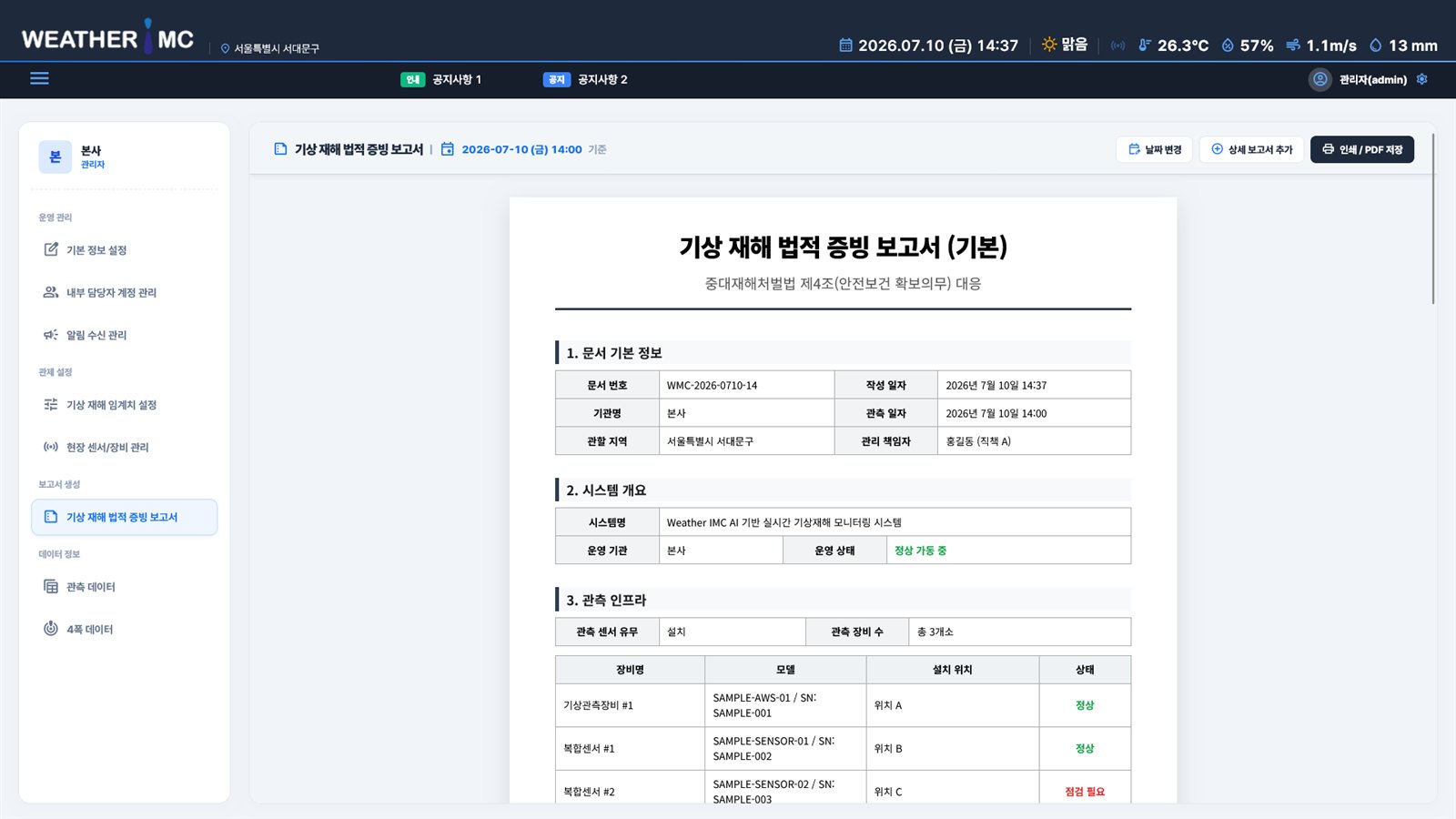
Task: Click the 관리자(admin) user label
Action: pyautogui.click(x=1372, y=80)
